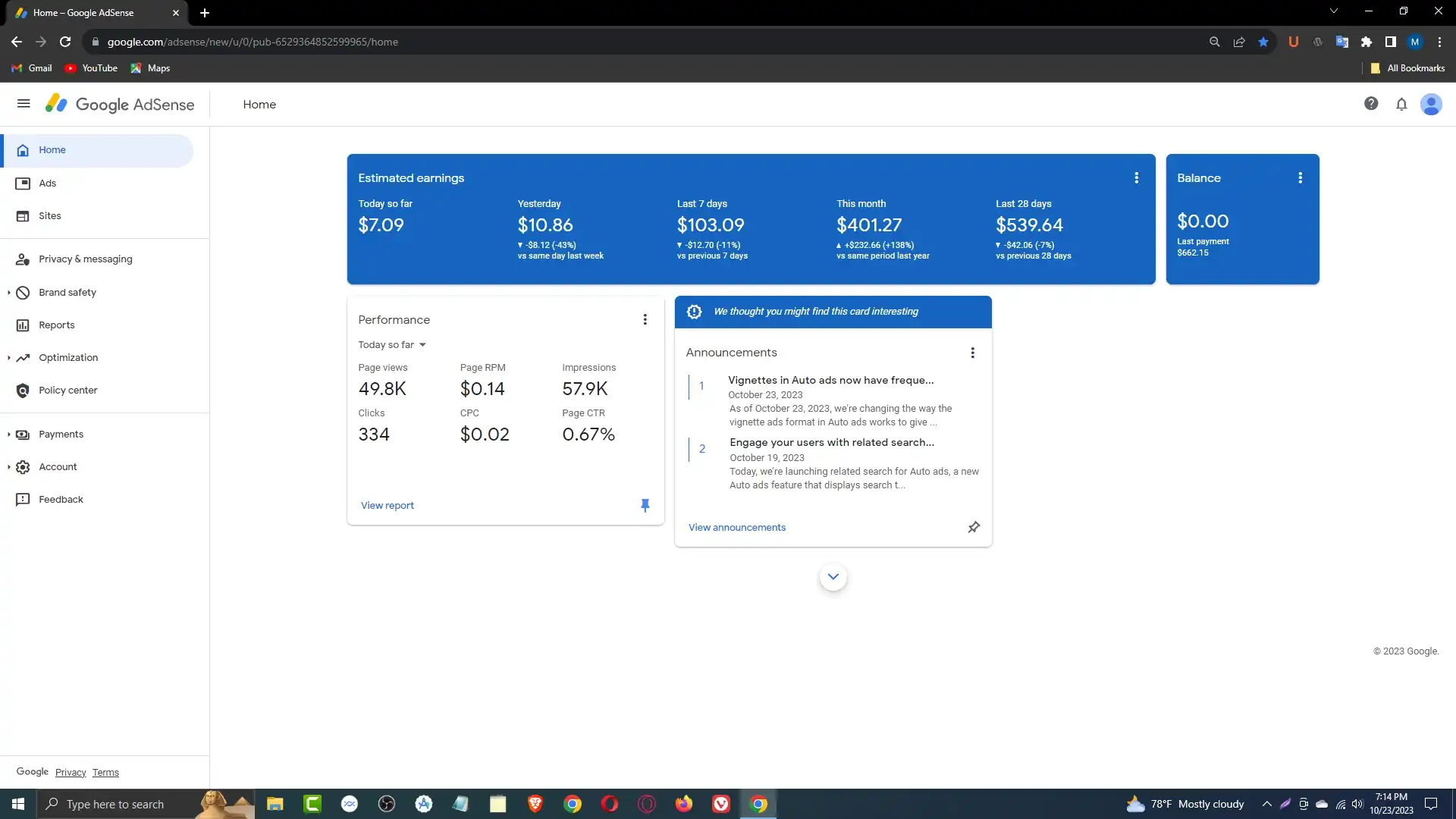
Task: Expand the Payments section arrow
Action: [8, 435]
